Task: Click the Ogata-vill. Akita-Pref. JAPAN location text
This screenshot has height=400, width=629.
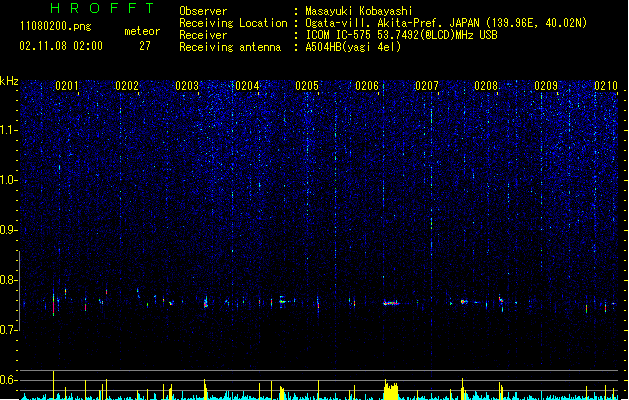Action: click(446, 23)
